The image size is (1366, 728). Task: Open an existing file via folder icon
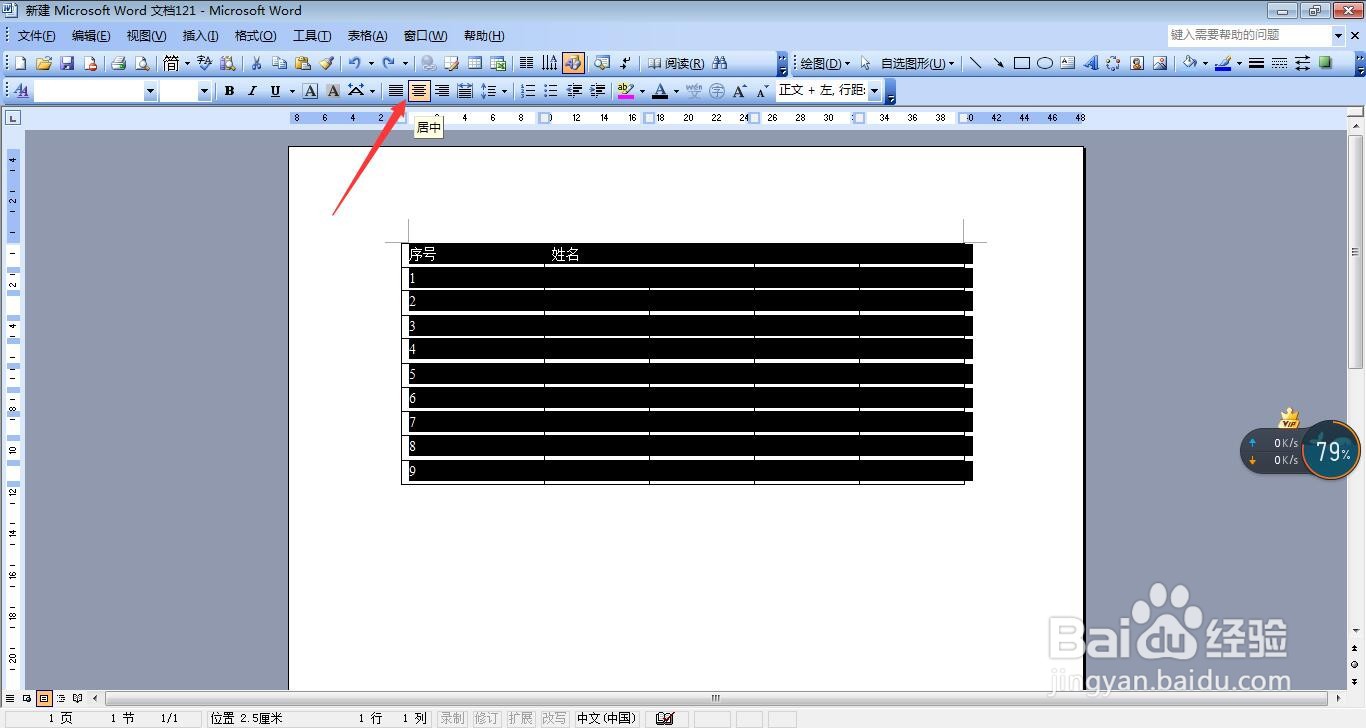[43, 63]
